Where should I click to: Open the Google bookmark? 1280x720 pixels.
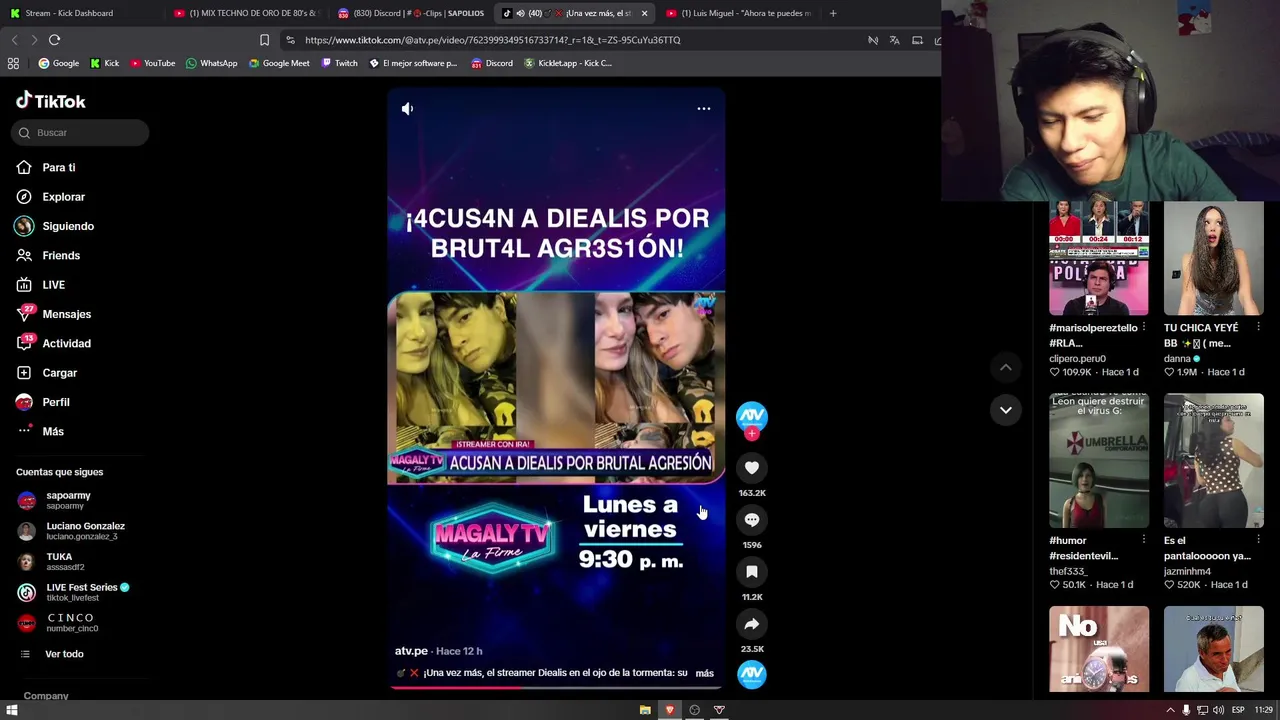59,63
